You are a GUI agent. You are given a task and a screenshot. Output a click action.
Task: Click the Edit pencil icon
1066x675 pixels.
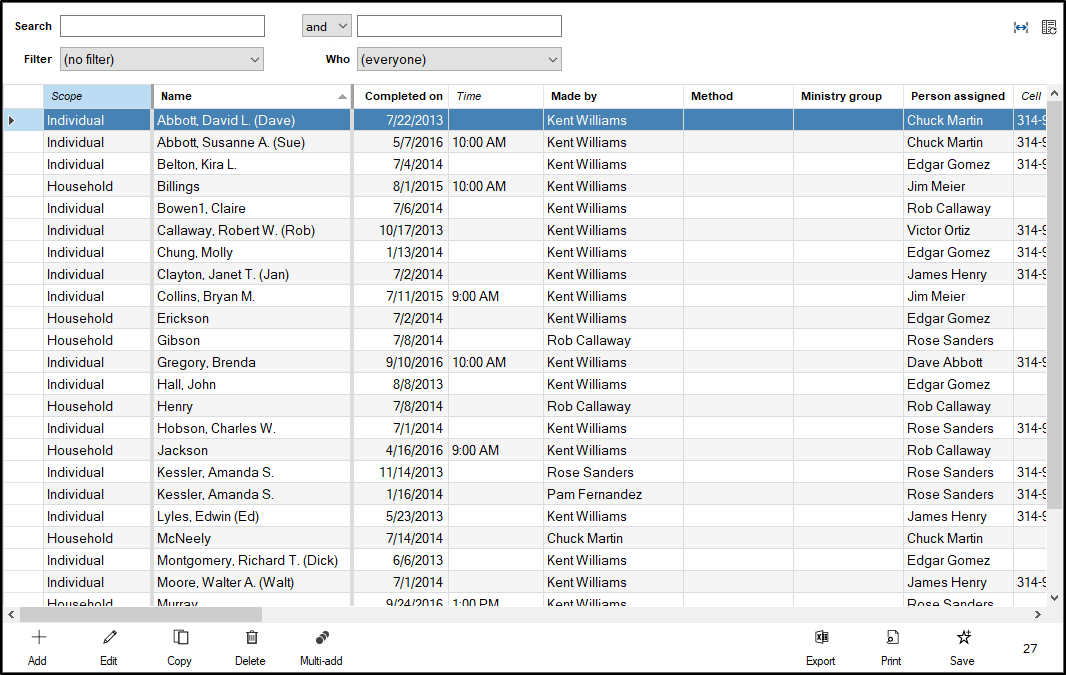click(109, 638)
